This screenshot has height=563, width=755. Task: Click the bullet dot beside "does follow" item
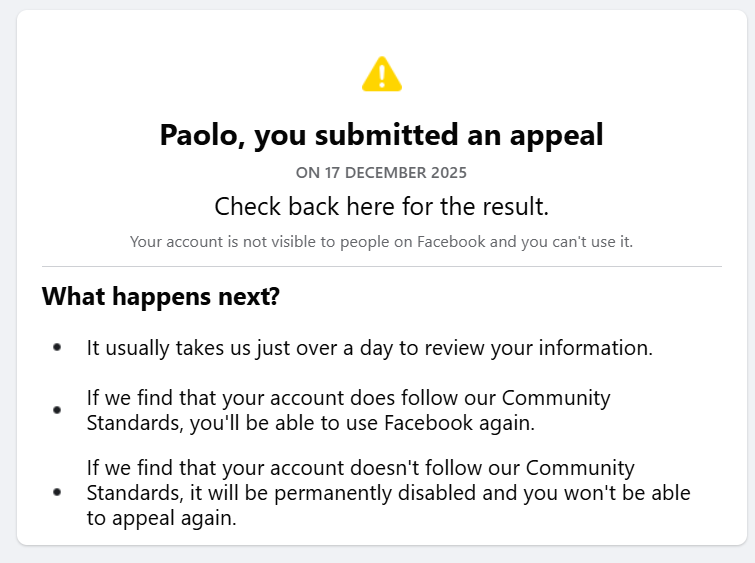pos(57,410)
